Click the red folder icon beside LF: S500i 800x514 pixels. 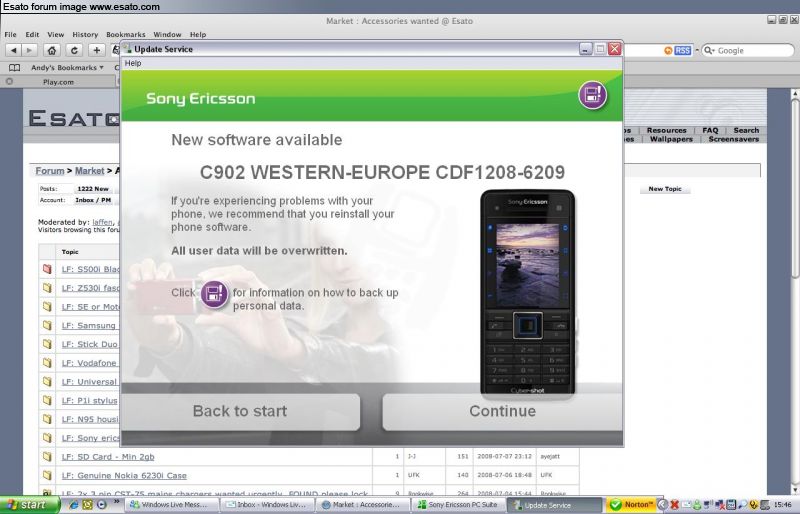[x=47, y=268]
